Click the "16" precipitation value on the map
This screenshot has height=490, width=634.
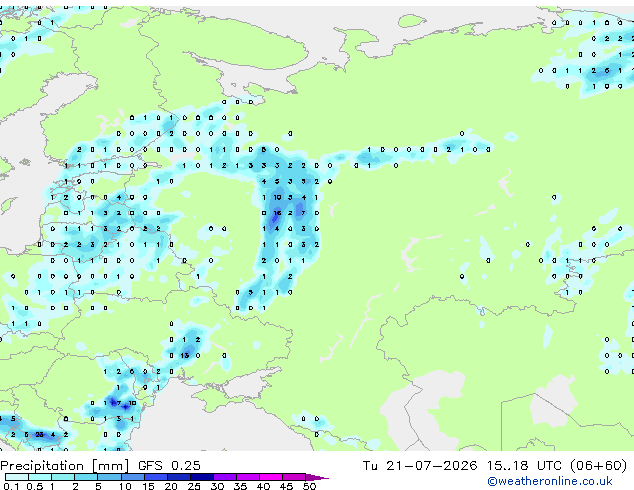(x=277, y=213)
